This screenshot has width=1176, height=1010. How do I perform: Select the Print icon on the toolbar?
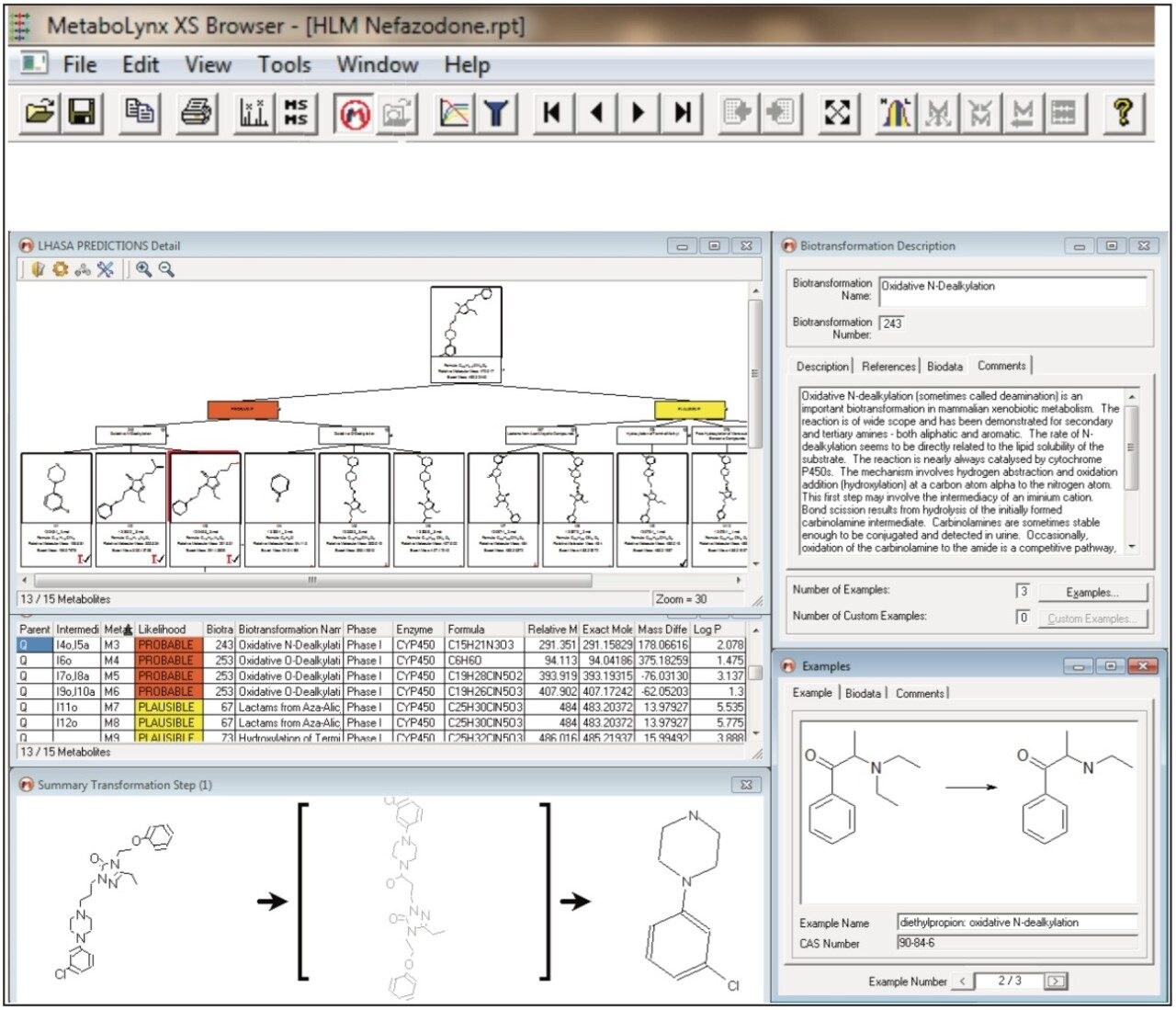pos(196,112)
